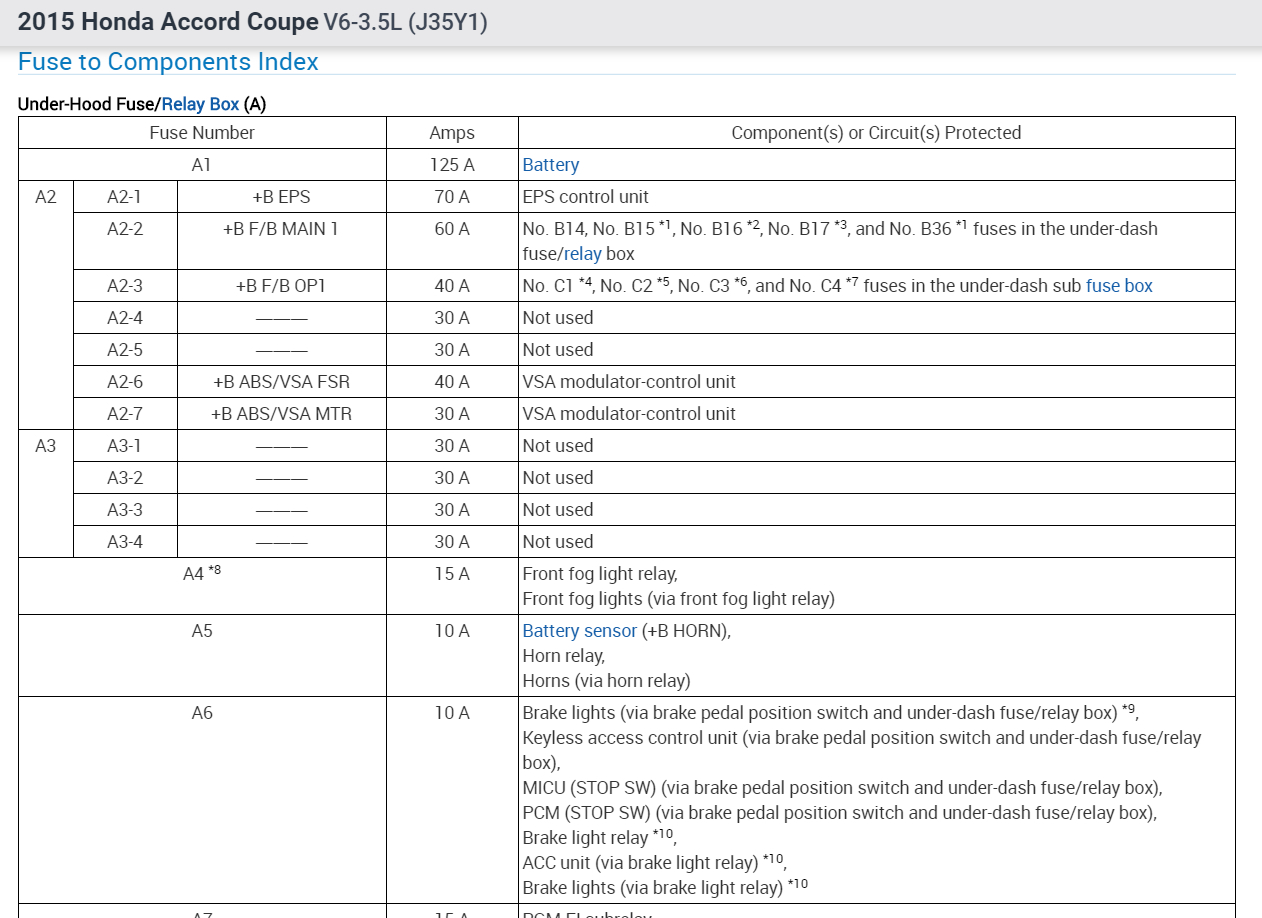The height and width of the screenshot is (918, 1262).
Task: Select the Front fog light relay text
Action: [x=599, y=574]
